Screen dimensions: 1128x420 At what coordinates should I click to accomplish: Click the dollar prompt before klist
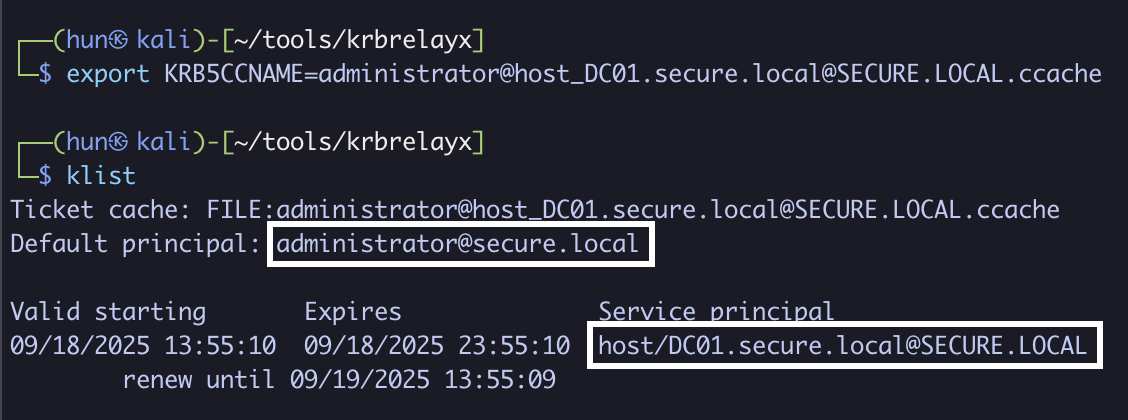coord(44,176)
